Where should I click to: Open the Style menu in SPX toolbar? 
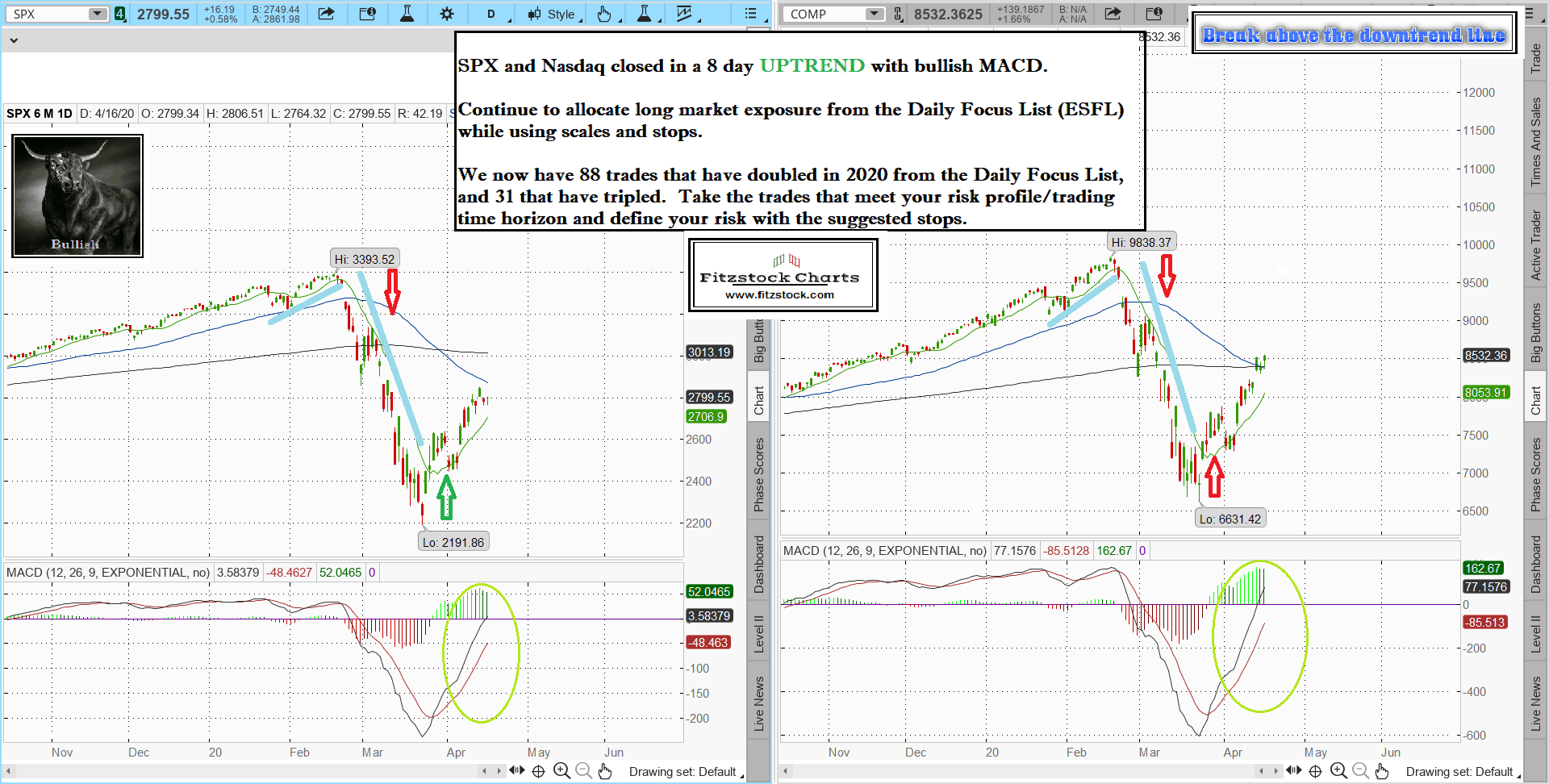(x=553, y=14)
